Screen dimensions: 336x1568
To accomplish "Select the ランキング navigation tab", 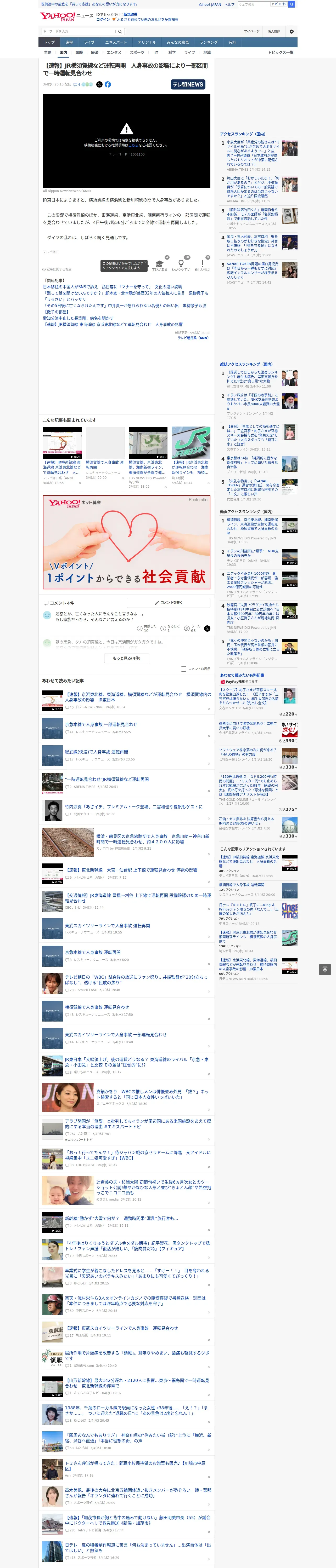I will click(209, 43).
